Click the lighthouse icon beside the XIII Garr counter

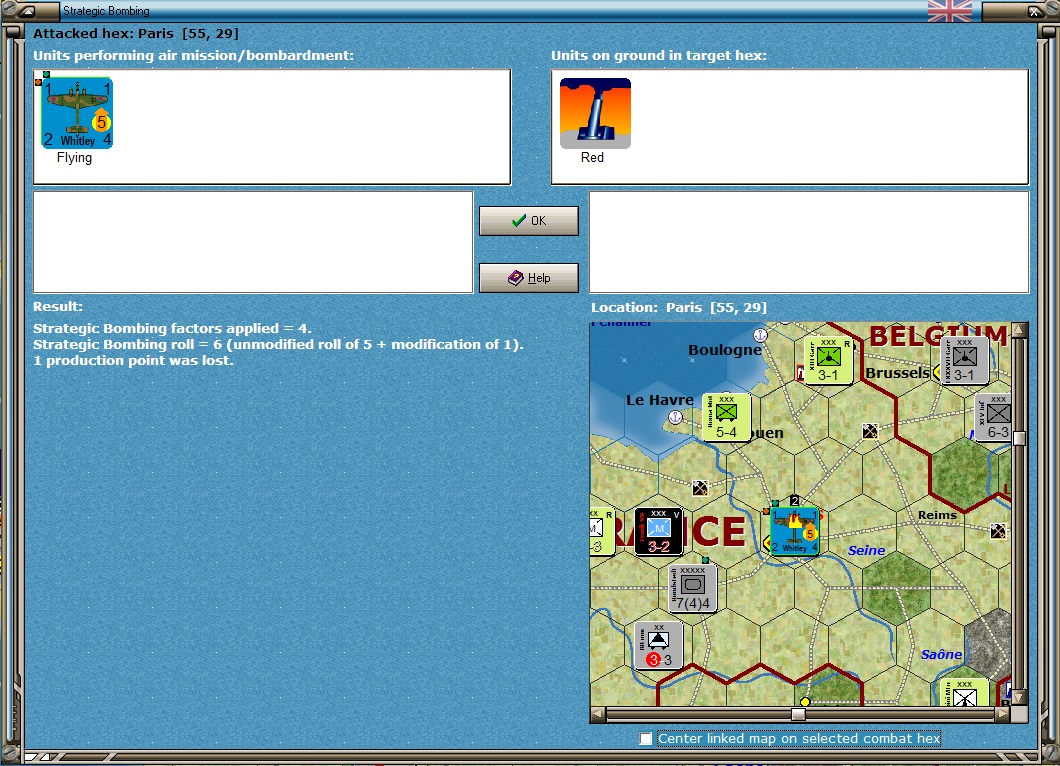pyautogui.click(x=800, y=375)
